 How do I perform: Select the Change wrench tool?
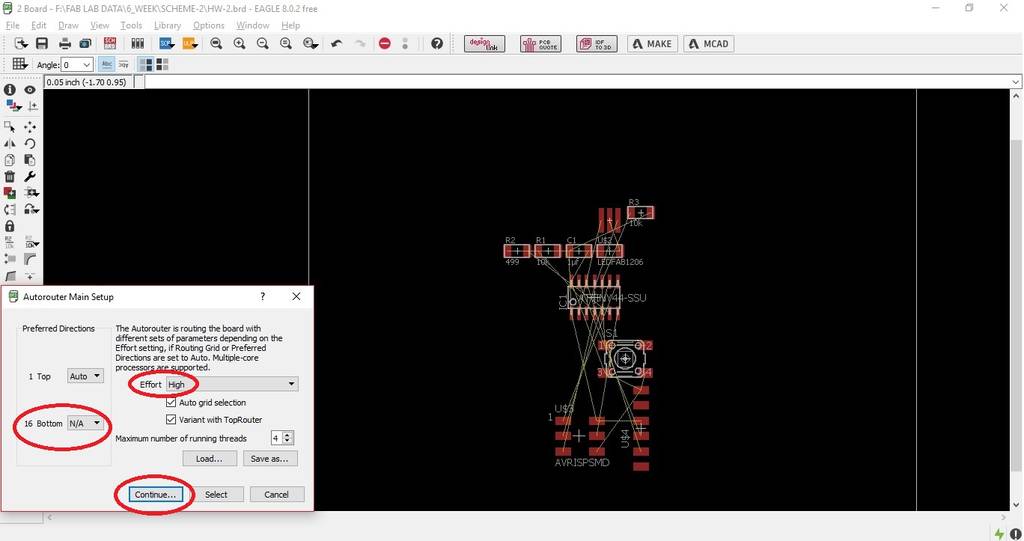click(x=30, y=176)
